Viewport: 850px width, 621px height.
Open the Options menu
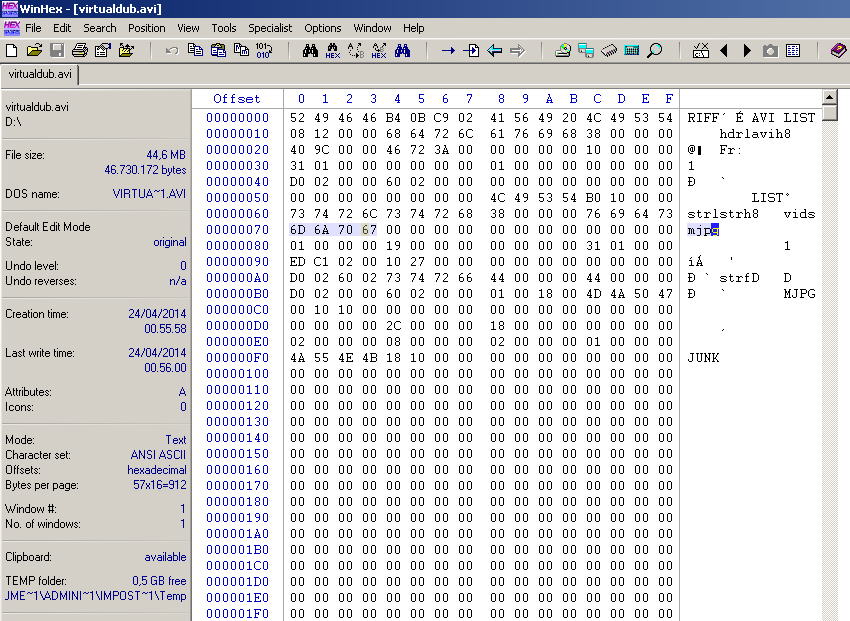(323, 28)
